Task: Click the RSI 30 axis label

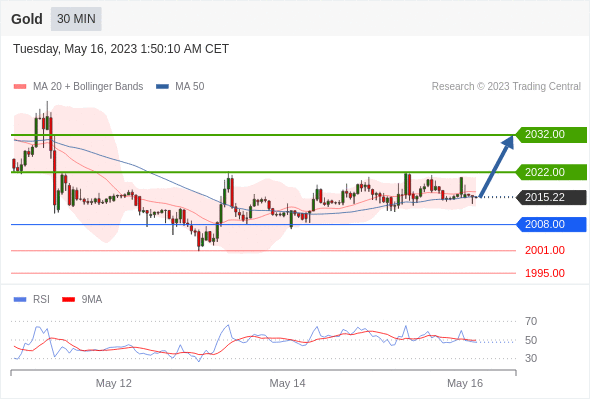Action: 531,358
